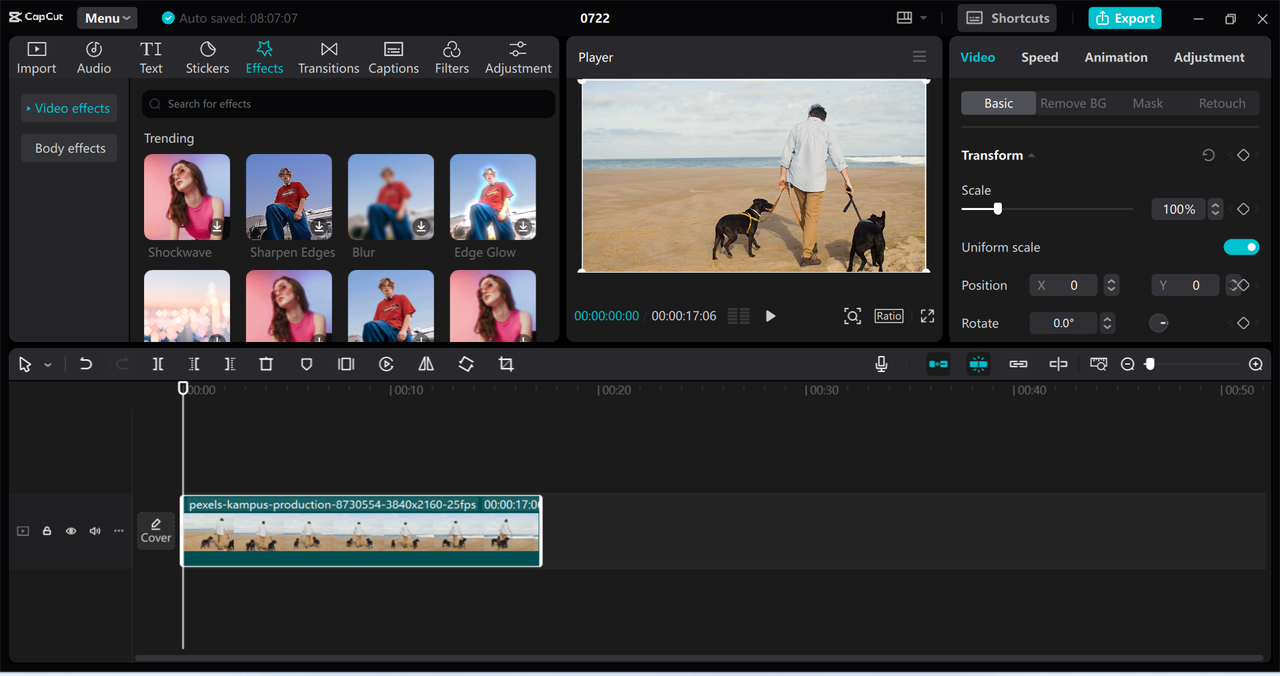Toggle the linkage chain icon
The image size is (1280, 676).
(x=1018, y=364)
